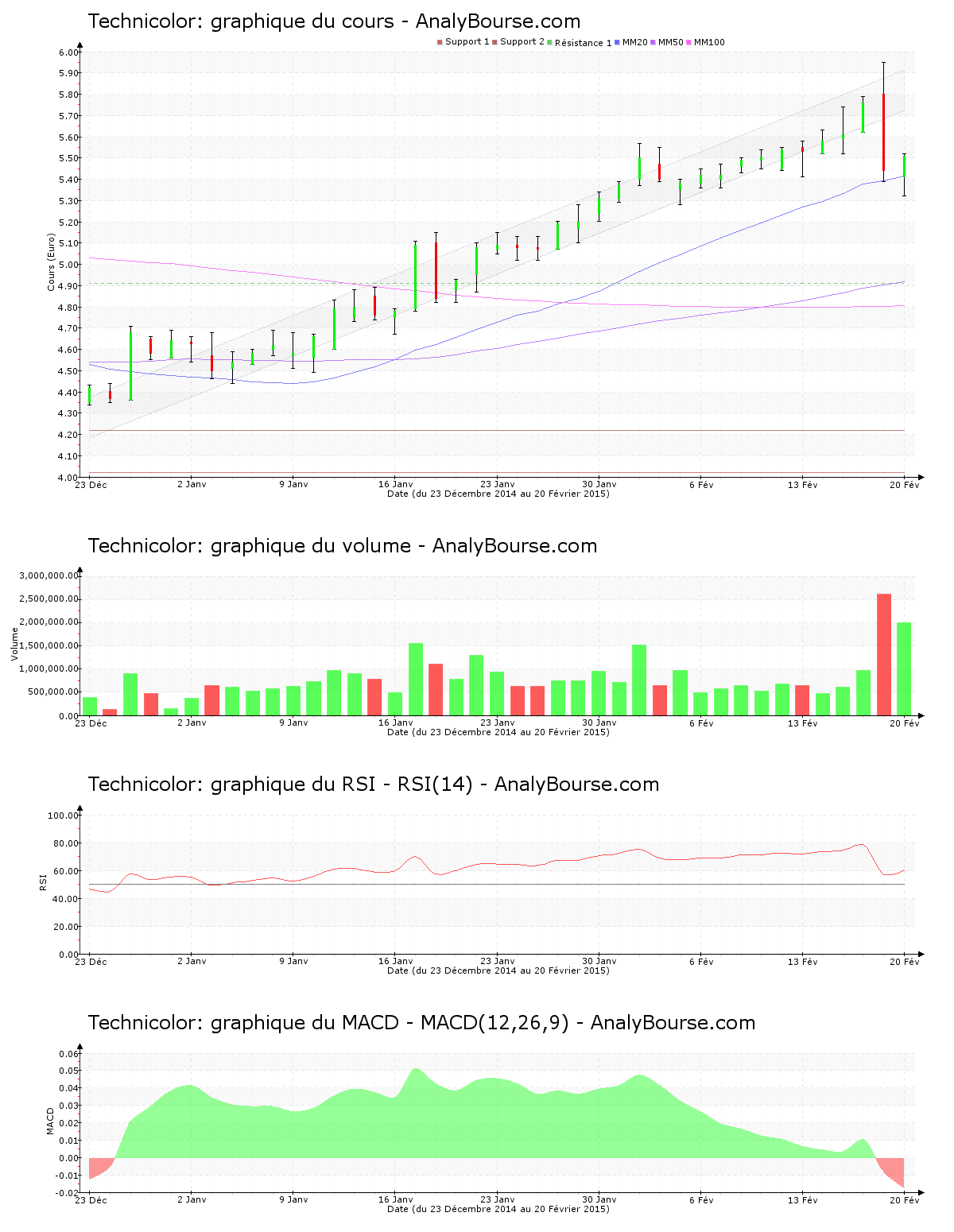Click the 'MACD' vertical axis label
The image size is (954, 1232).
pyautogui.click(x=51, y=1121)
